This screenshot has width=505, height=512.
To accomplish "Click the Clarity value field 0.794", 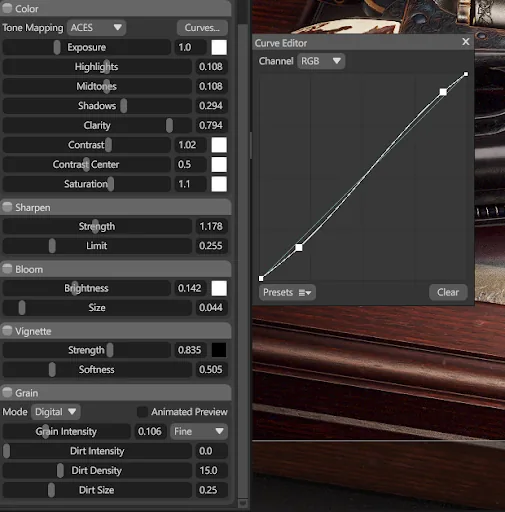I will (x=211, y=125).
